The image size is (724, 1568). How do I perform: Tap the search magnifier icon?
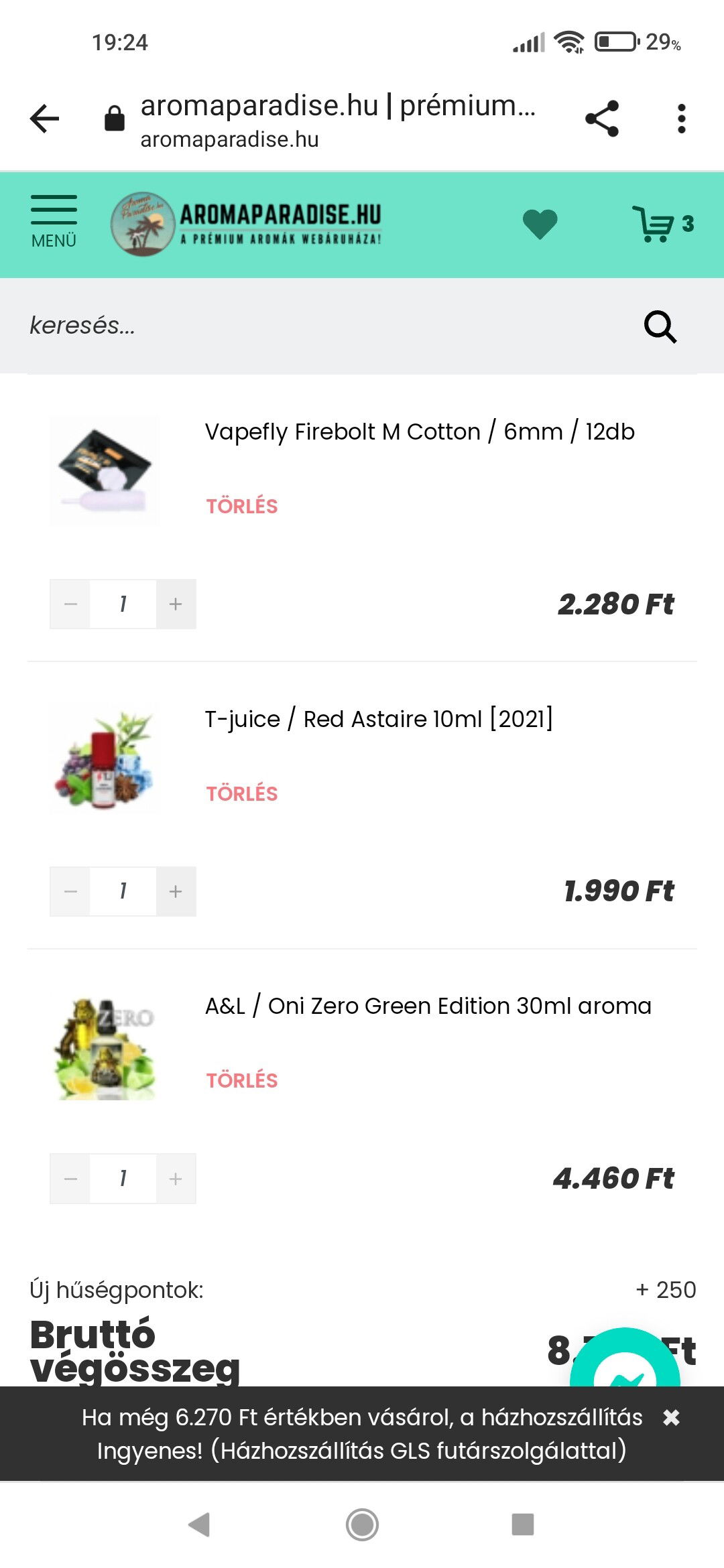660,326
